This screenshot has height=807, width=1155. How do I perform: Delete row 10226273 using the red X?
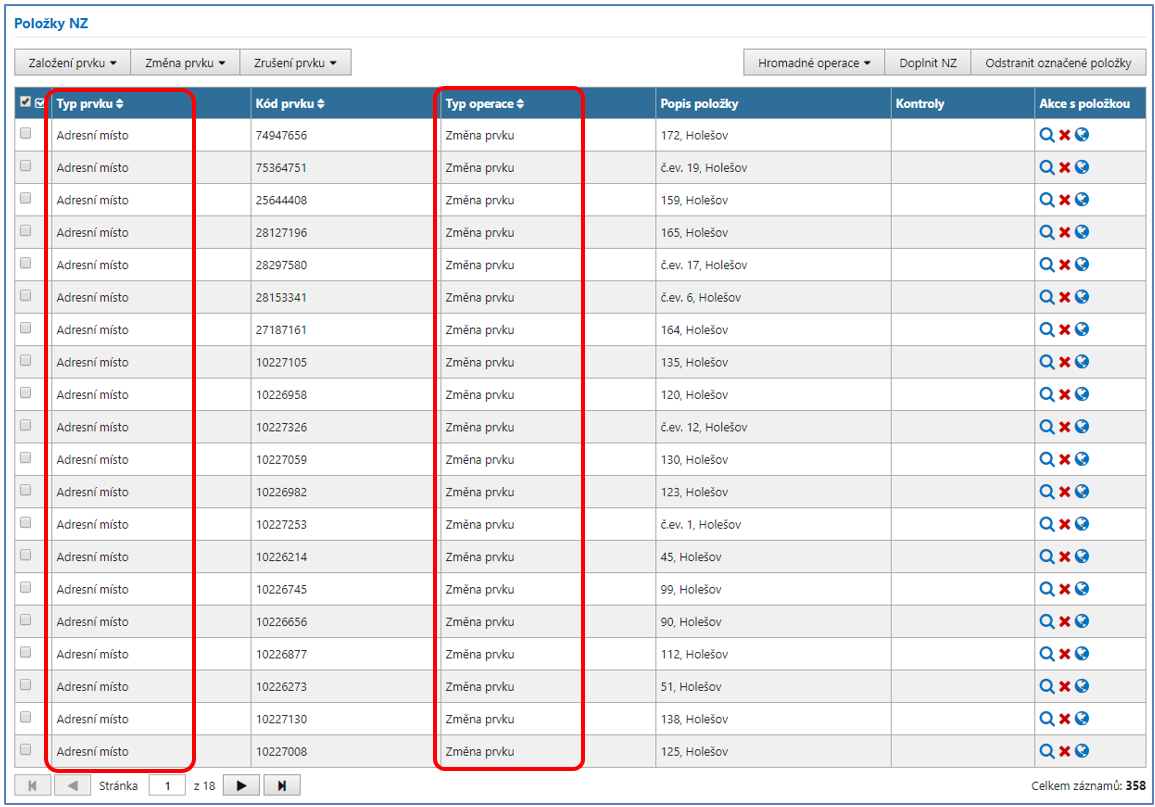click(x=1065, y=687)
